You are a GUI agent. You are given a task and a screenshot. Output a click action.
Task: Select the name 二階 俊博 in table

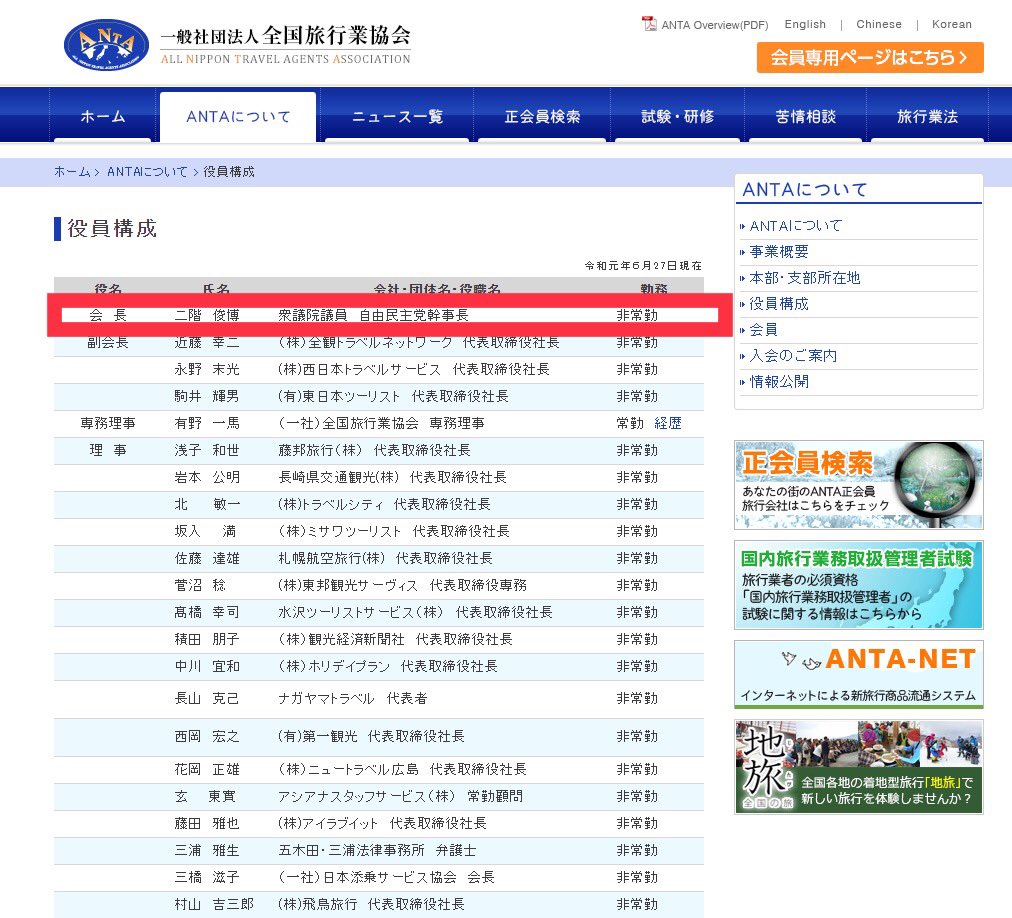click(207, 315)
